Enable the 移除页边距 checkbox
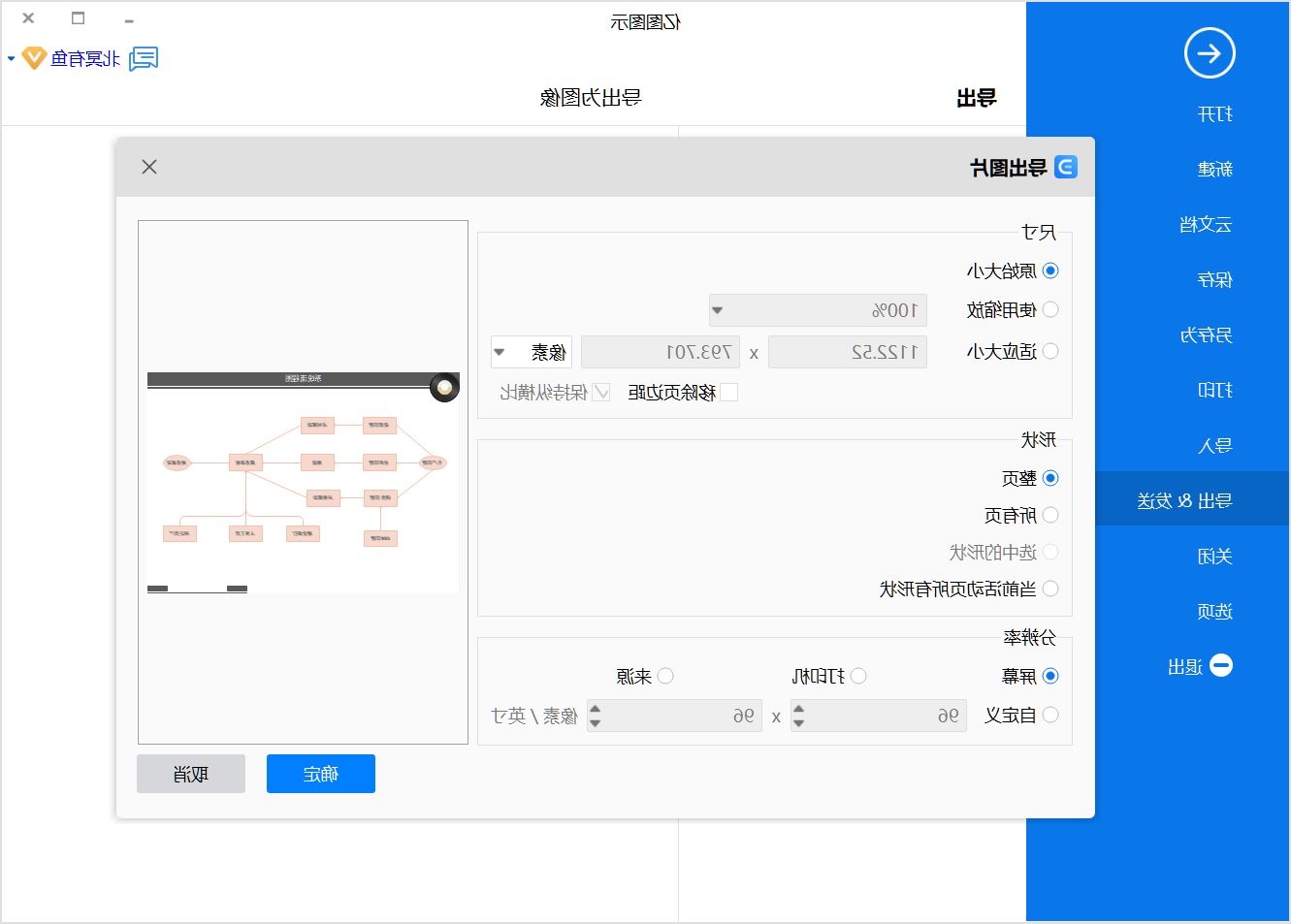 [729, 392]
